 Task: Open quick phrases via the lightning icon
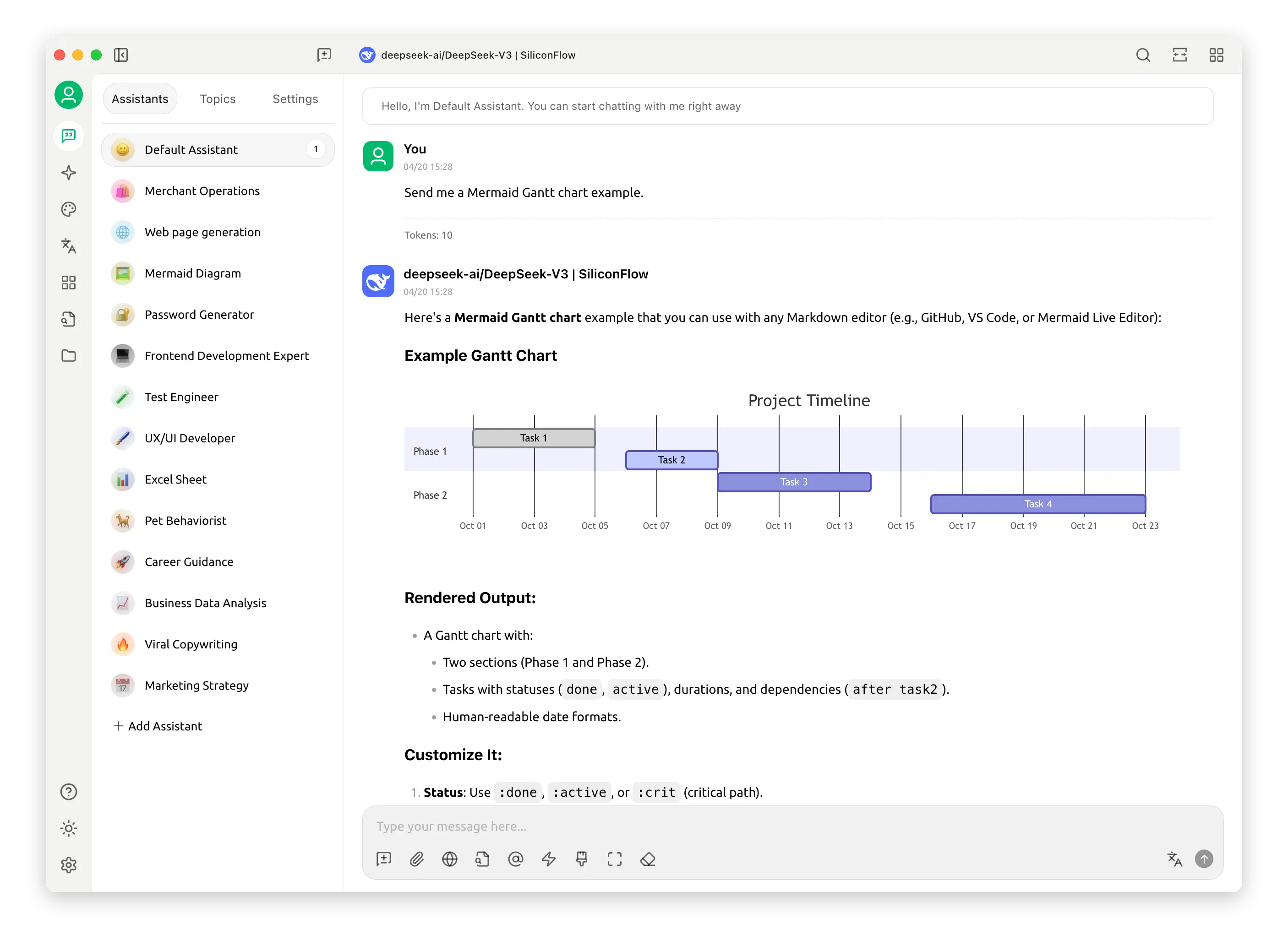point(548,859)
